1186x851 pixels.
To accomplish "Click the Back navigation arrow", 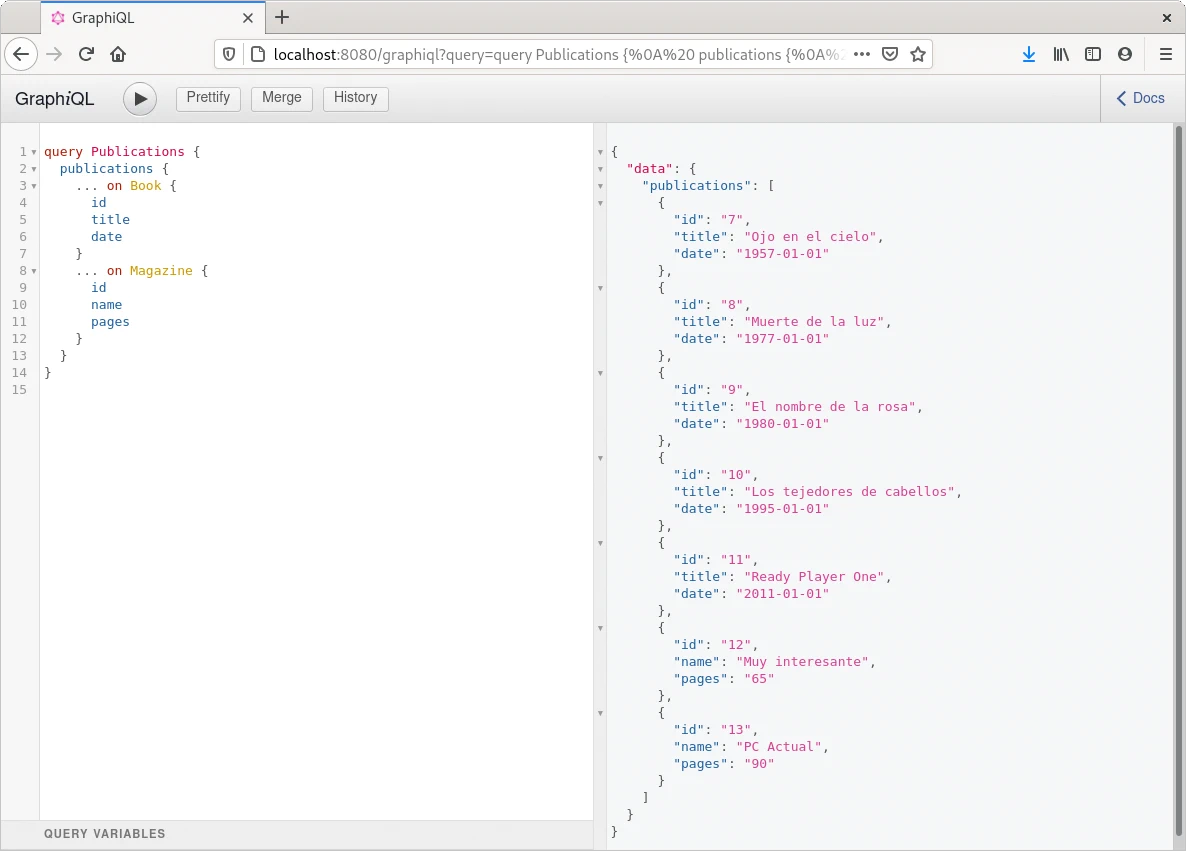I will pos(22,54).
